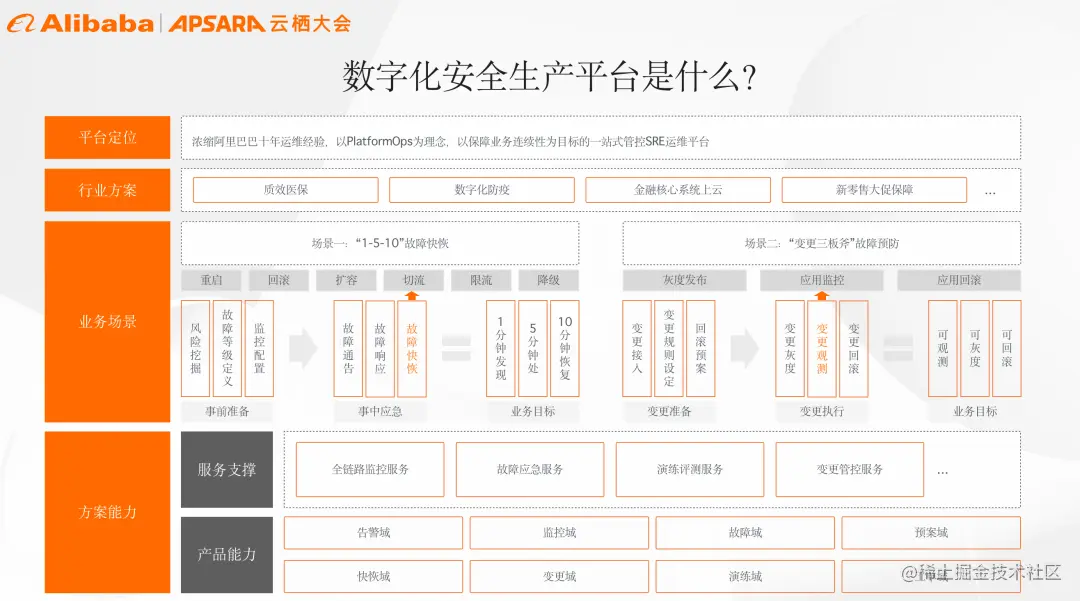Click the 全链路监控服务 box
This screenshot has width=1080, height=601.
(x=370, y=470)
